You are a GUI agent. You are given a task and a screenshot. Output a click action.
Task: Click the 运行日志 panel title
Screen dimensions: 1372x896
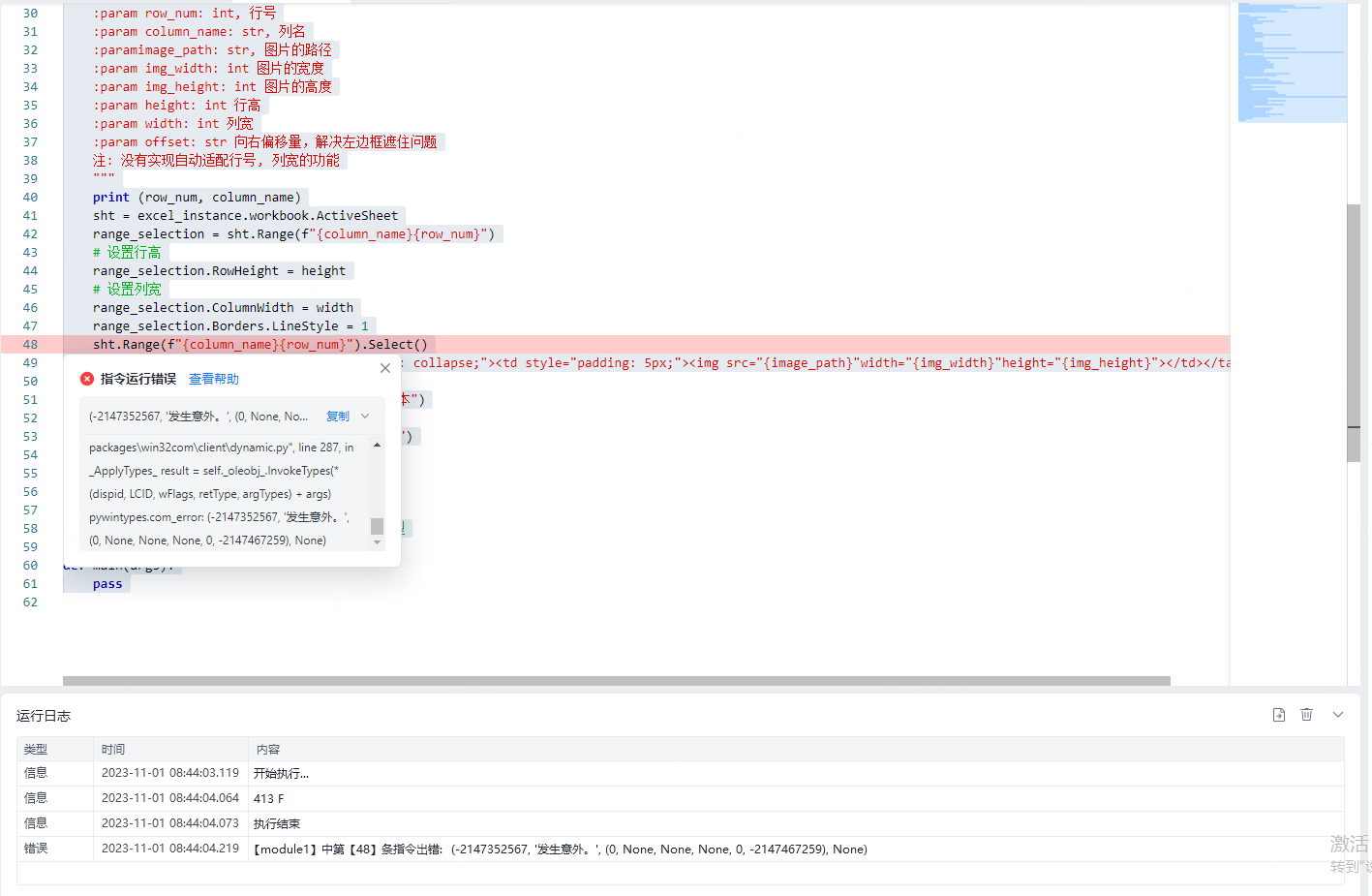[44, 716]
